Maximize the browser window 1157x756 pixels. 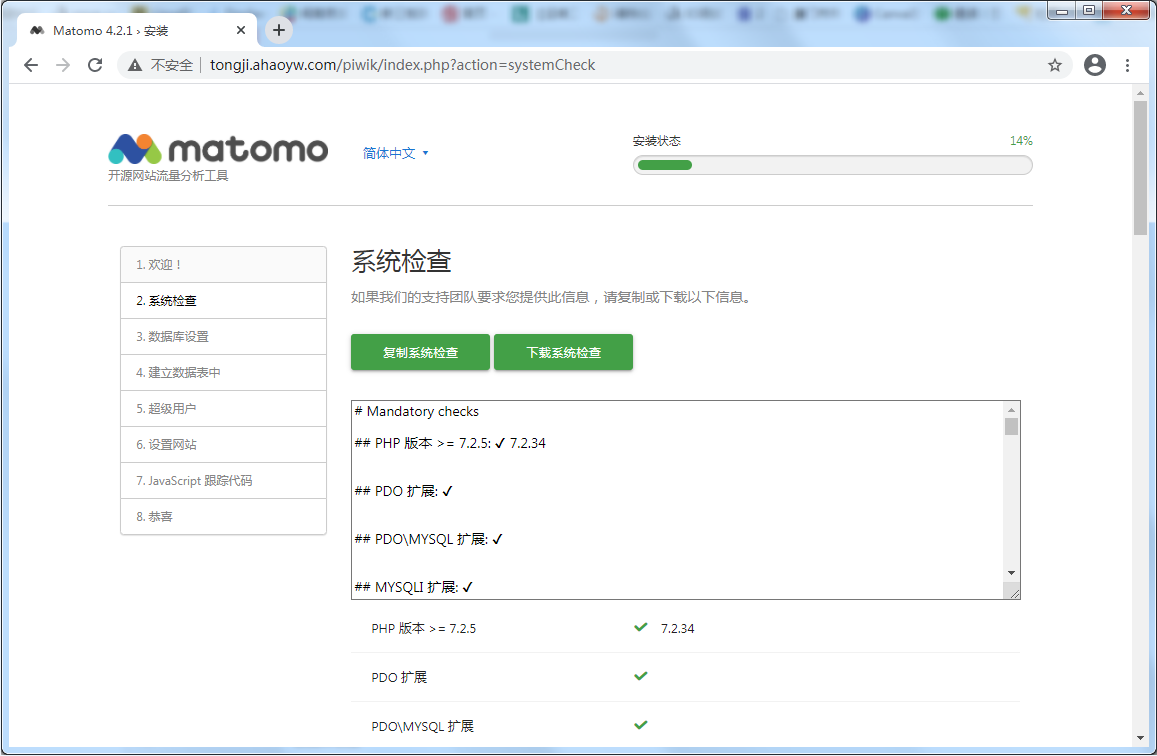pyautogui.click(x=1088, y=10)
